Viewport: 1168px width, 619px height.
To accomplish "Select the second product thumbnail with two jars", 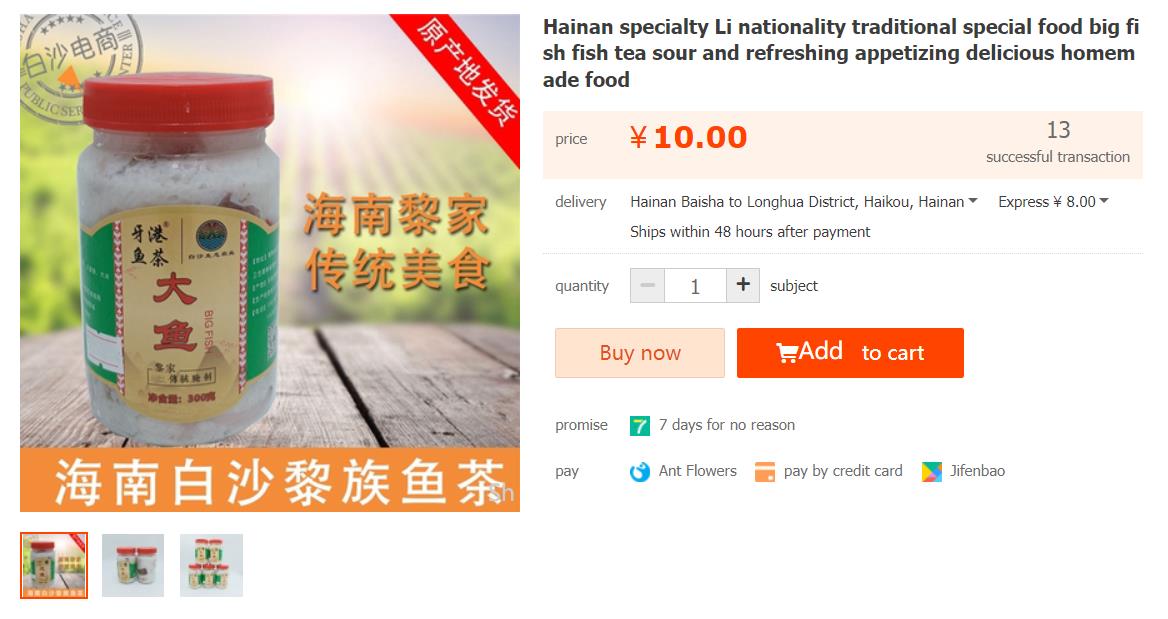I will [x=133, y=565].
